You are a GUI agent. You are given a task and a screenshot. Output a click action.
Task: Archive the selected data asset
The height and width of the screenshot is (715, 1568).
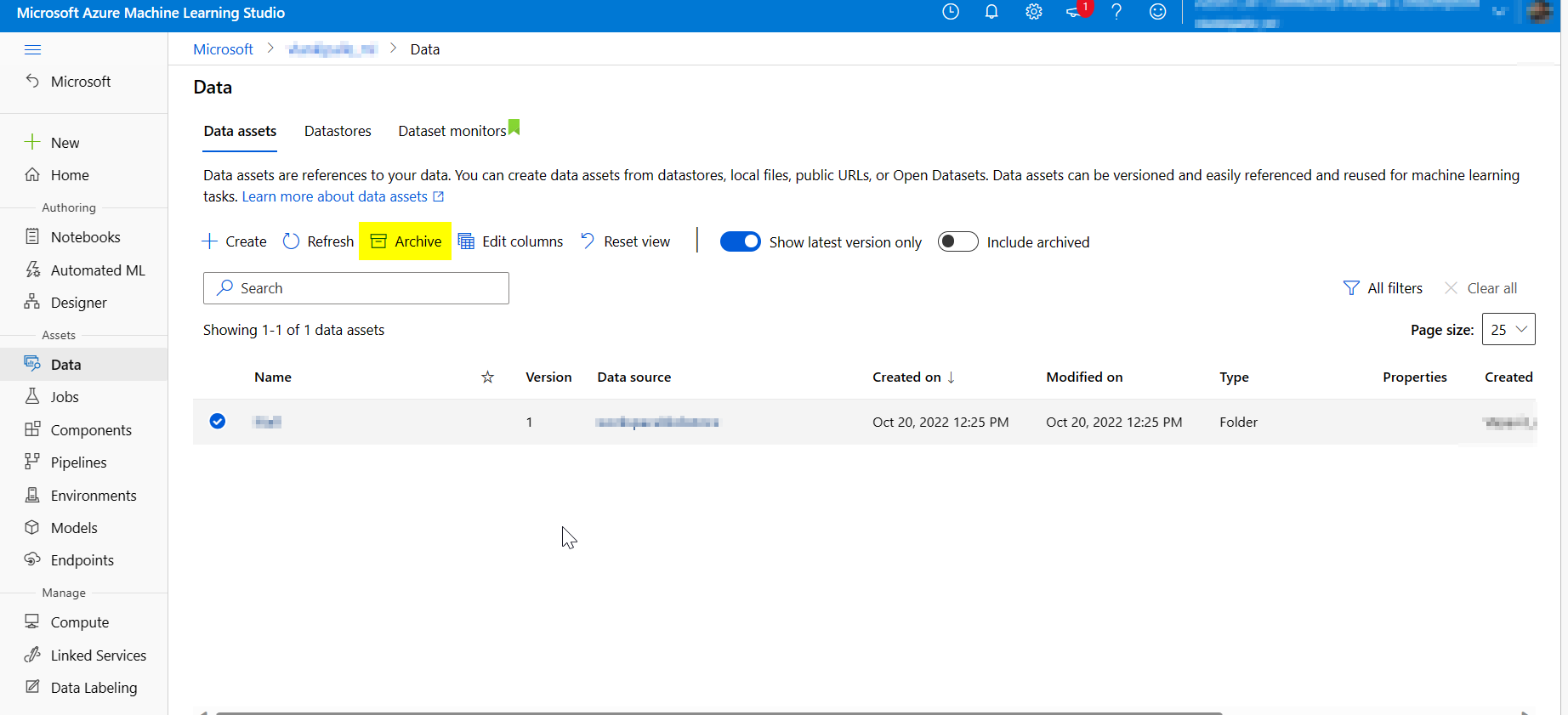point(406,241)
